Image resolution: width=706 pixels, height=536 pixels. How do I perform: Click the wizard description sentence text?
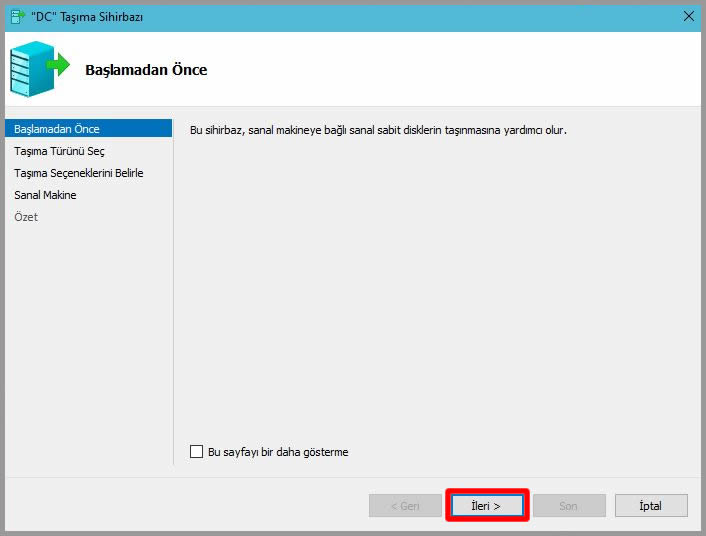[x=378, y=130]
